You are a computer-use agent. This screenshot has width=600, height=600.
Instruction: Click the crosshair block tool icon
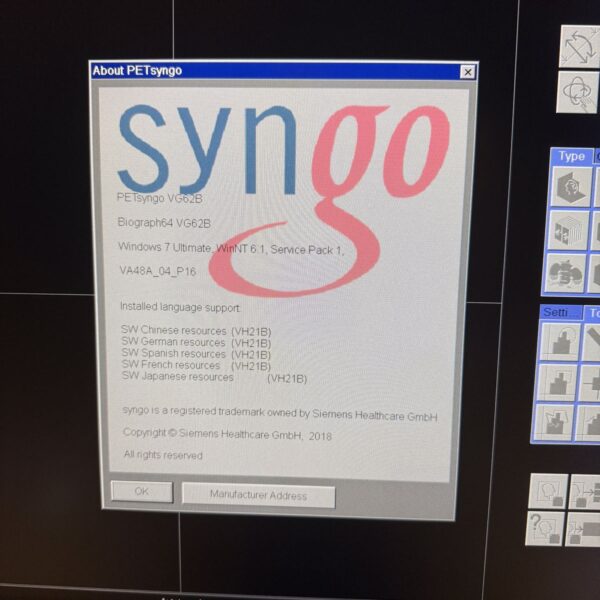(x=590, y=383)
